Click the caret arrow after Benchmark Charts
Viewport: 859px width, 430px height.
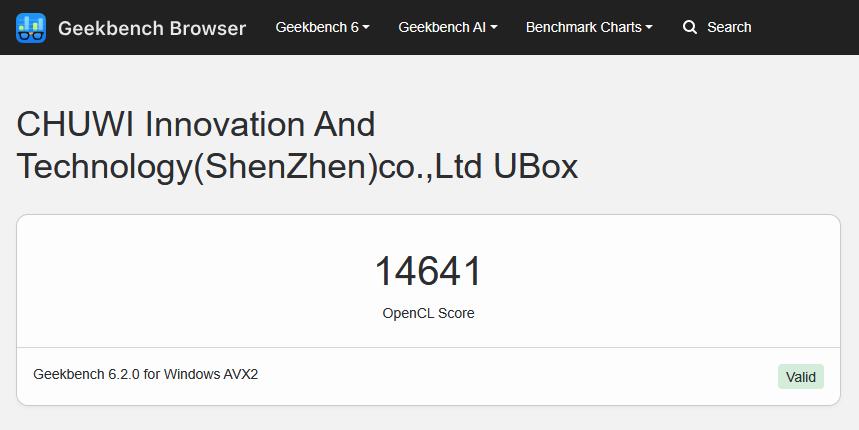649,28
